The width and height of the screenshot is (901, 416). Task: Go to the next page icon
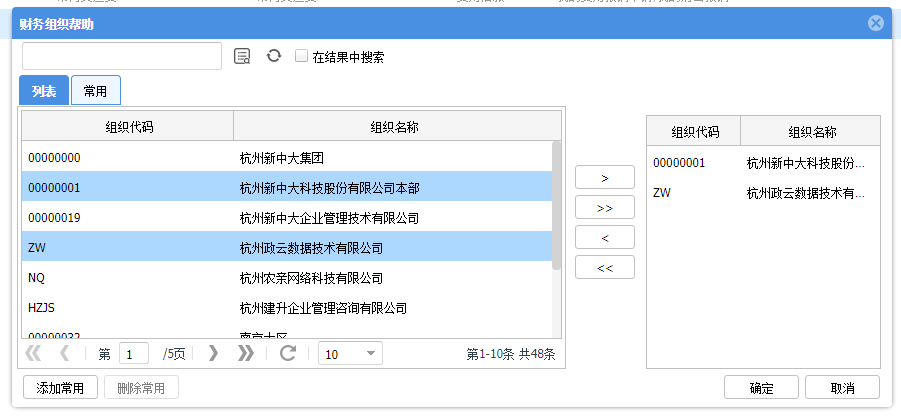coord(213,353)
